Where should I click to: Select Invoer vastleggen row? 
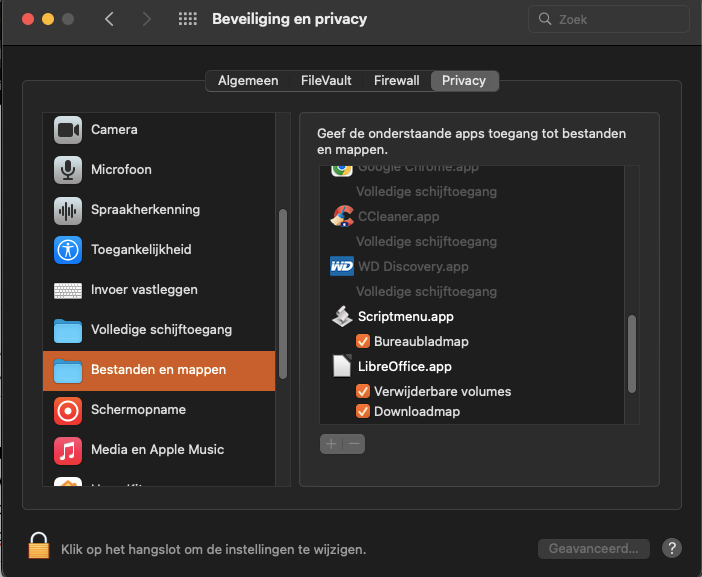[x=159, y=290]
